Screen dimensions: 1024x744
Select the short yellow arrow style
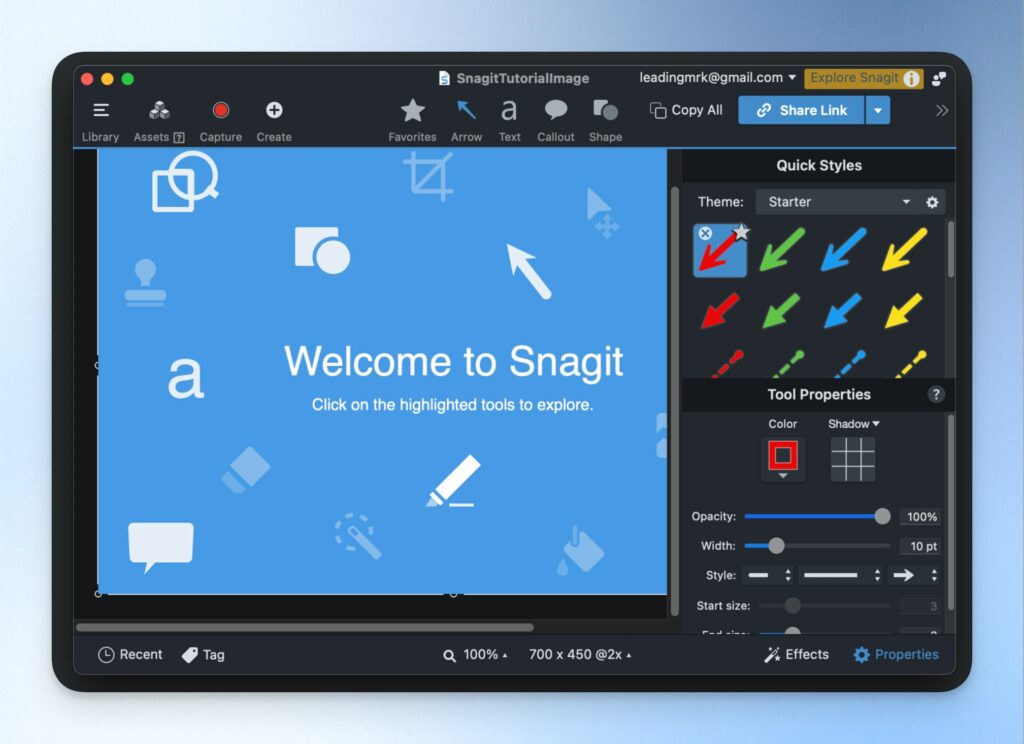904,310
